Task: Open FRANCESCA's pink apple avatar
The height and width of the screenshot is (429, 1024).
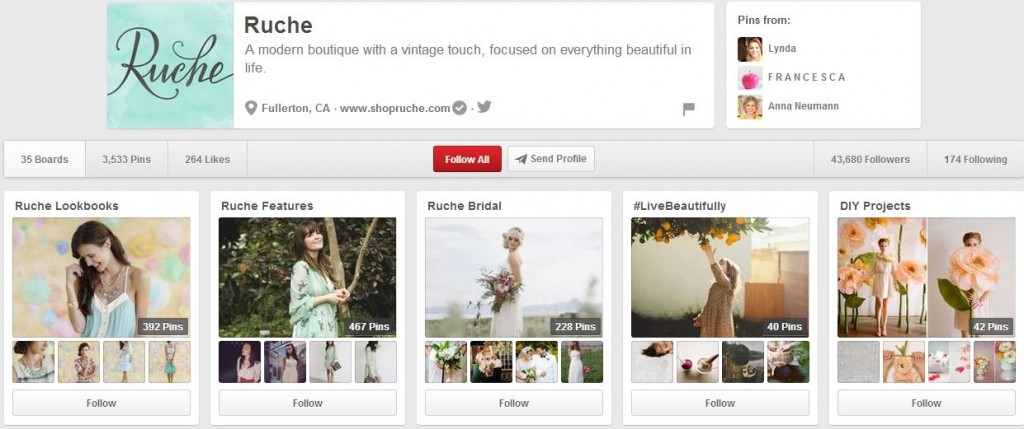Action: tap(750, 78)
